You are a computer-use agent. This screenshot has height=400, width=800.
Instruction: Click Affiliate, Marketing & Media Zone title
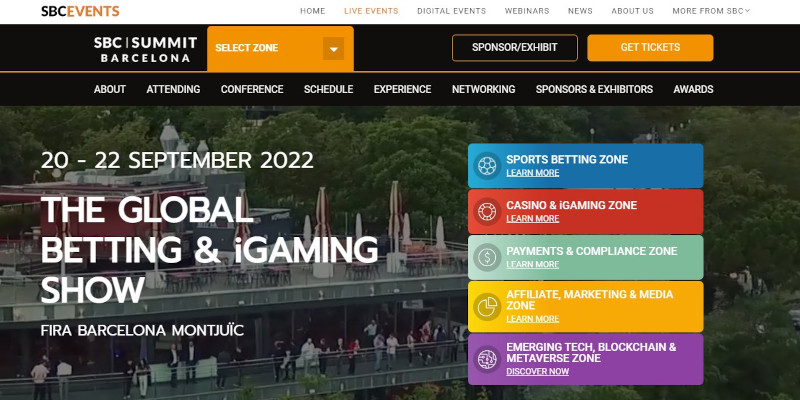pos(589,300)
